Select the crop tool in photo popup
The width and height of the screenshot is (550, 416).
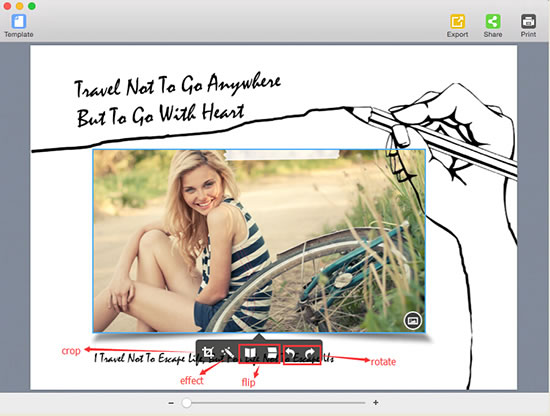click(x=208, y=352)
